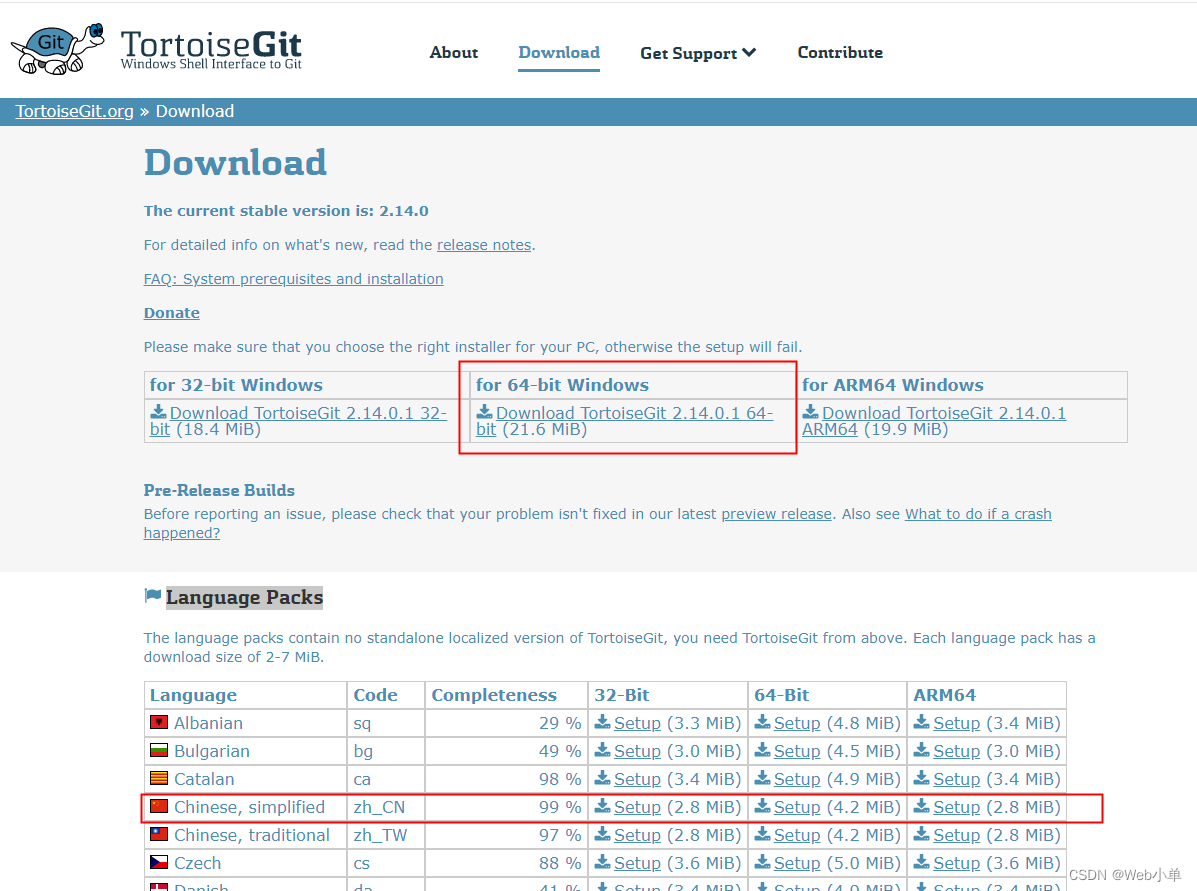Click the Catalan flag icon
The image size is (1197, 891).
(x=159, y=778)
